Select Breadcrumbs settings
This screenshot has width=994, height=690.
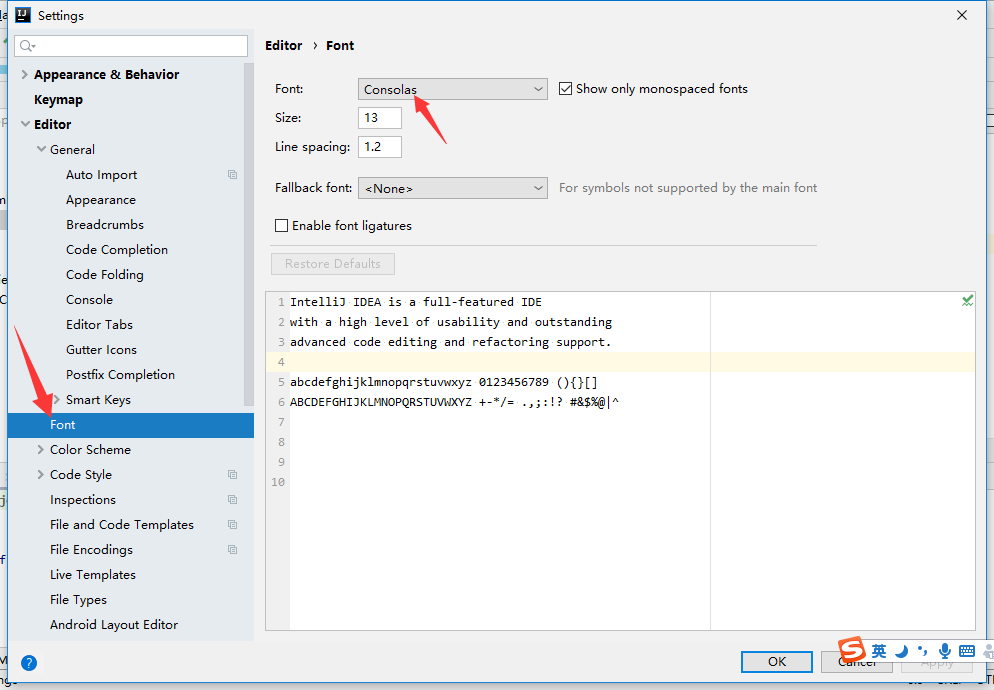coord(105,225)
